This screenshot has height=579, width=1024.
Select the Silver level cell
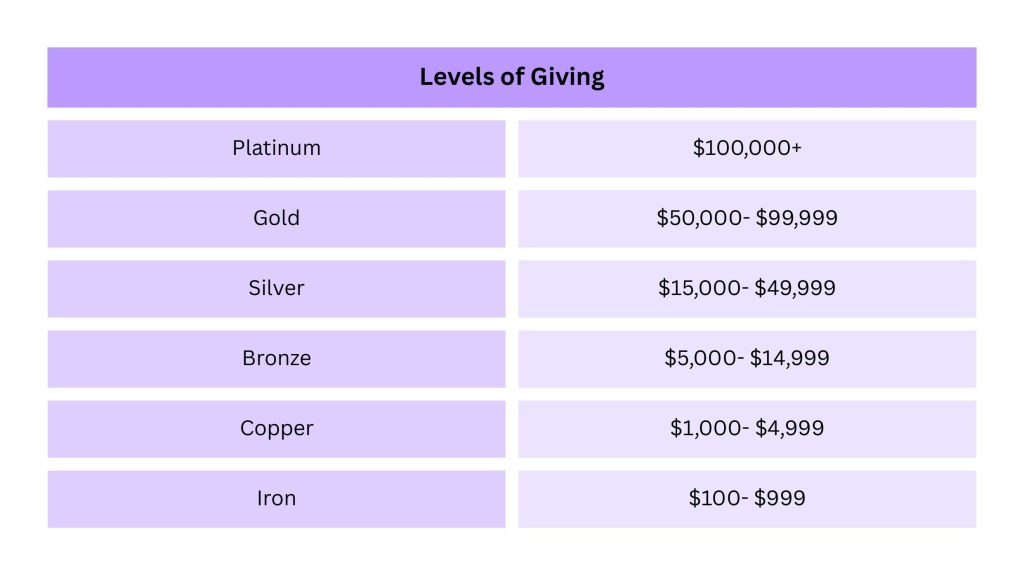276,288
